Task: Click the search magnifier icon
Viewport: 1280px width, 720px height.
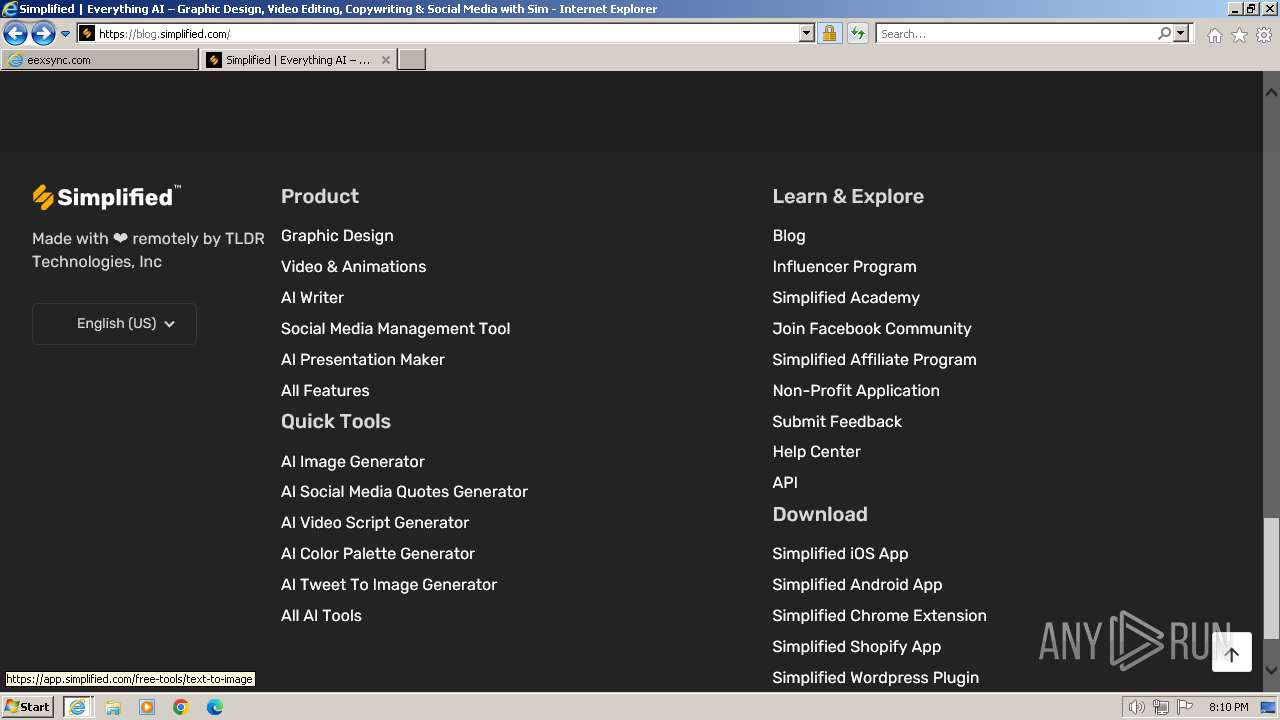Action: 1164,34
